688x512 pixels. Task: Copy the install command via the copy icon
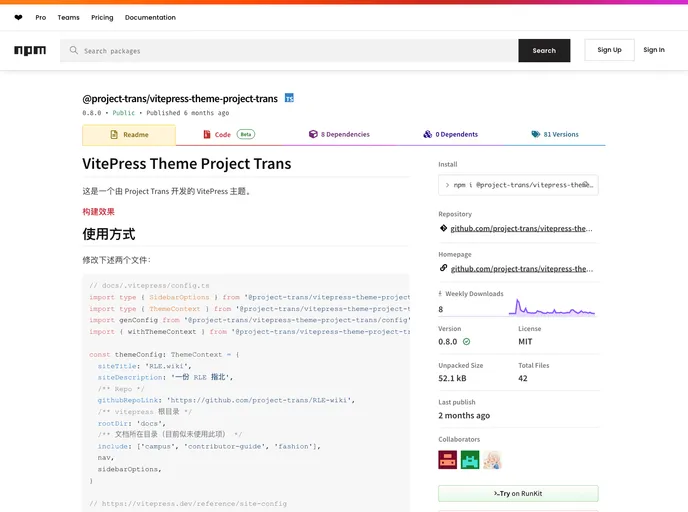click(x=586, y=185)
